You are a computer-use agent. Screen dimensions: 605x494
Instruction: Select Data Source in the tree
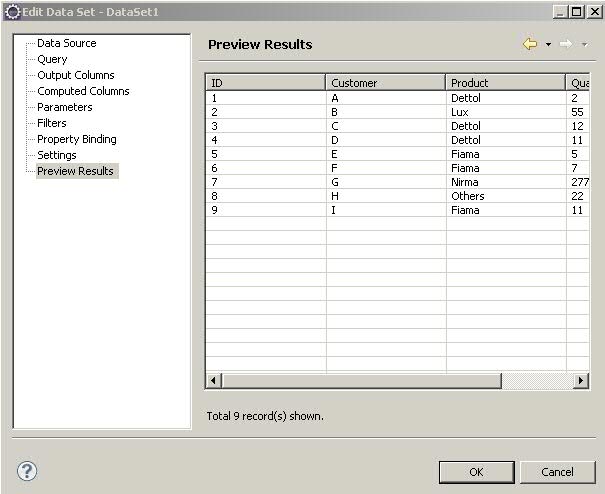click(67, 43)
